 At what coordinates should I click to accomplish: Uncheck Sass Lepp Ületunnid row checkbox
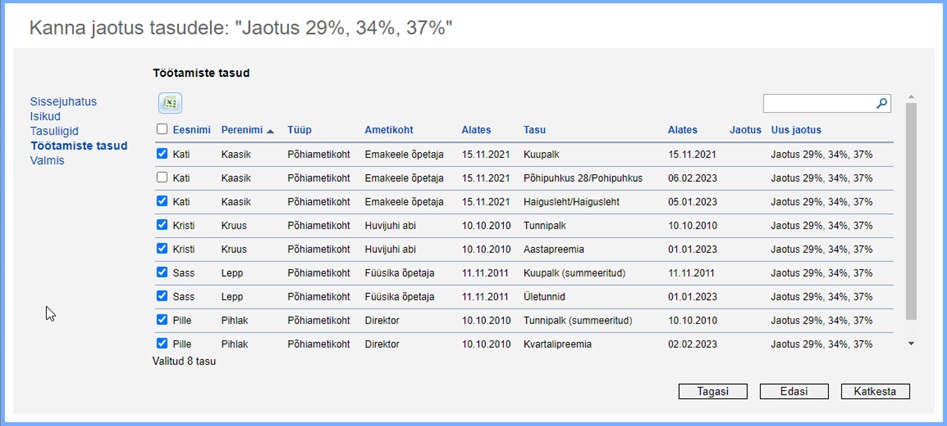point(162,296)
